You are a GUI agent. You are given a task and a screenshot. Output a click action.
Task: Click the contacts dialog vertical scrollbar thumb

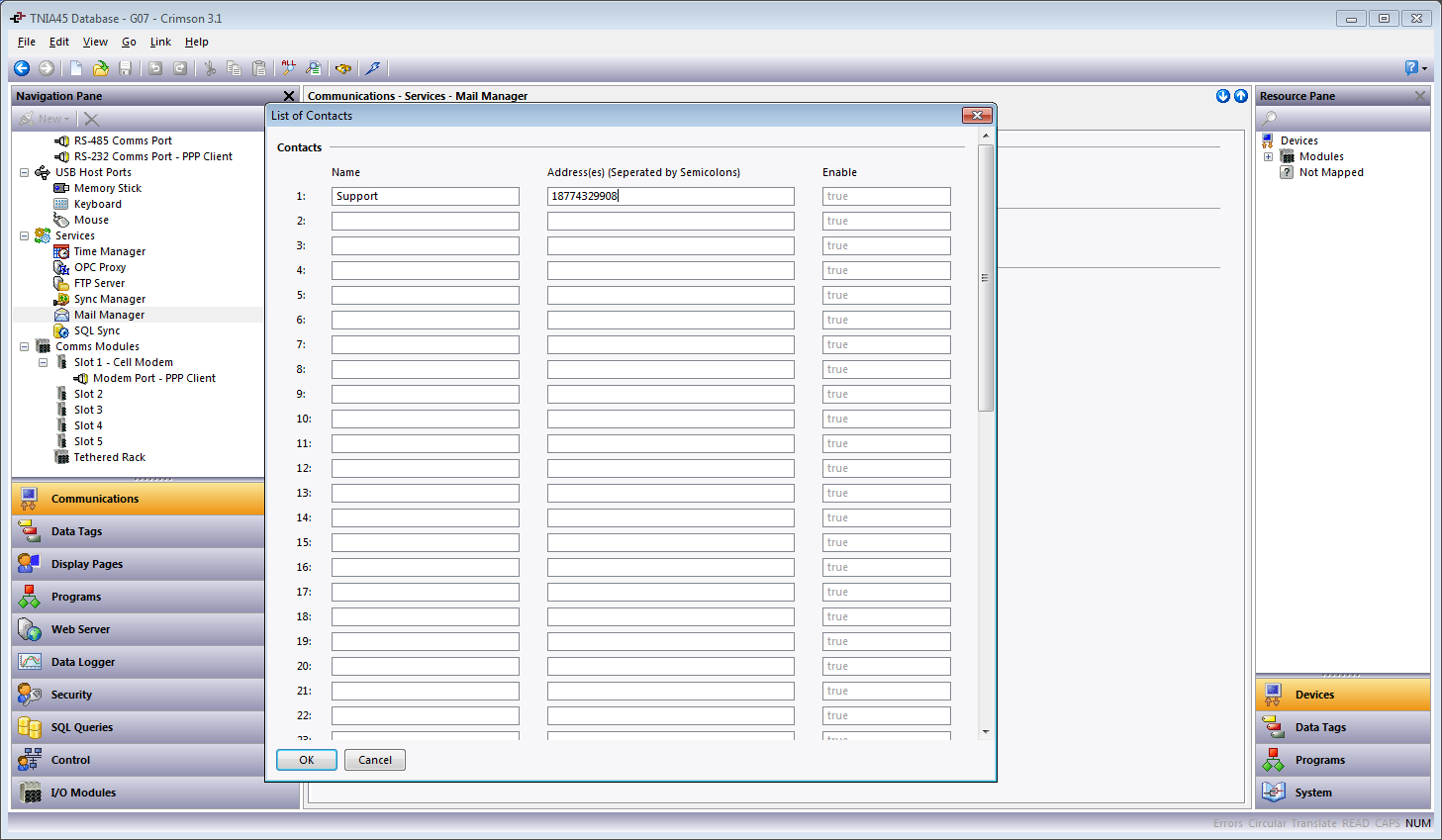[x=985, y=278]
